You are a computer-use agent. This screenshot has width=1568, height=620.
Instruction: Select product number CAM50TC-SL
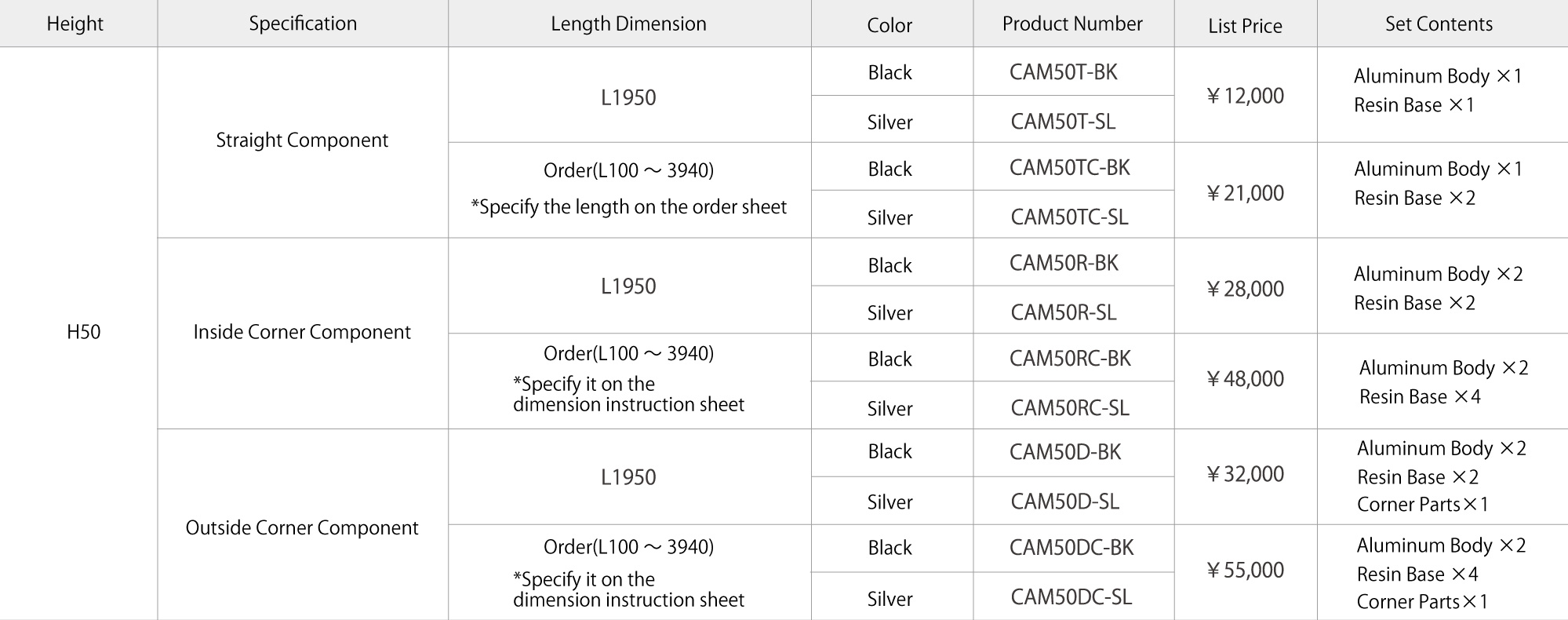[1069, 217]
